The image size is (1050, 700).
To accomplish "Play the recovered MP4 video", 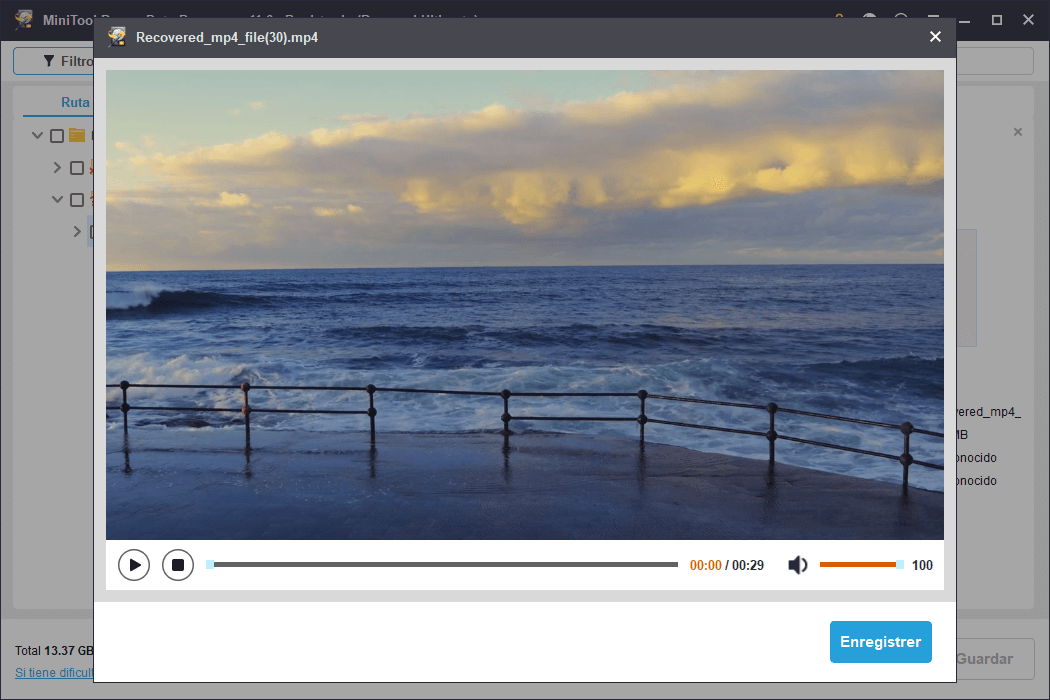I will coord(134,565).
